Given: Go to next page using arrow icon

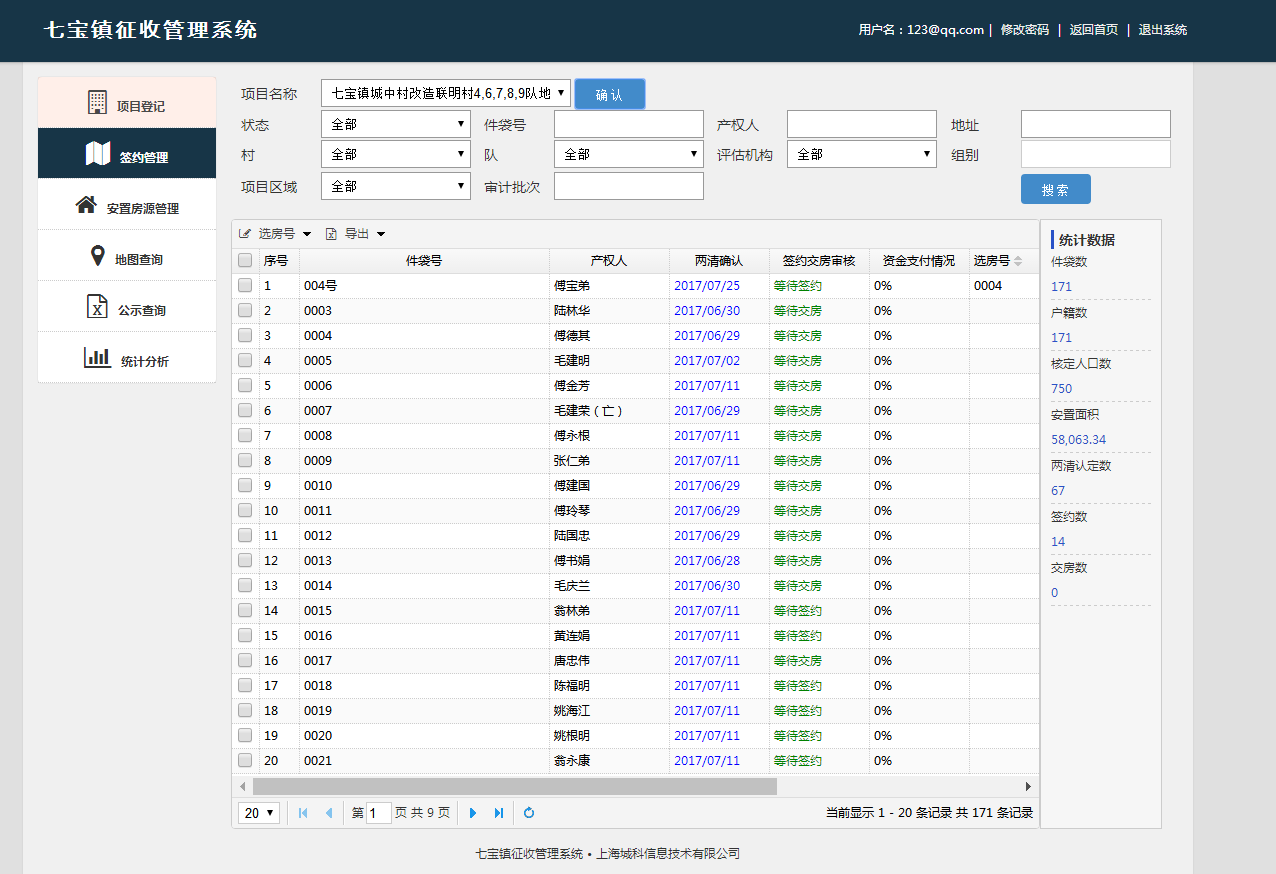Looking at the screenshot, I should [x=473, y=813].
